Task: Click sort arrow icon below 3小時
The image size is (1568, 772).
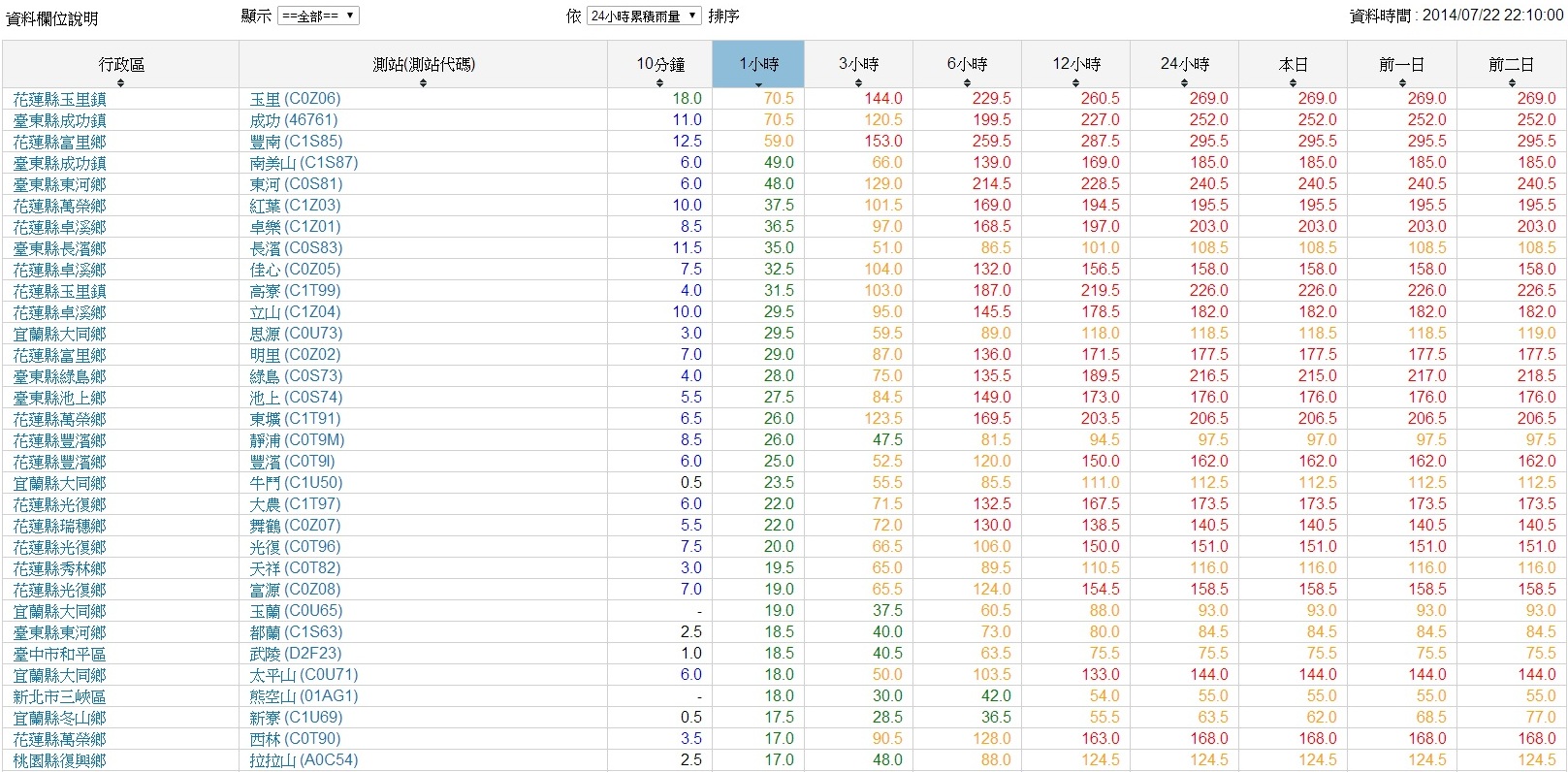Action: pyautogui.click(x=858, y=83)
